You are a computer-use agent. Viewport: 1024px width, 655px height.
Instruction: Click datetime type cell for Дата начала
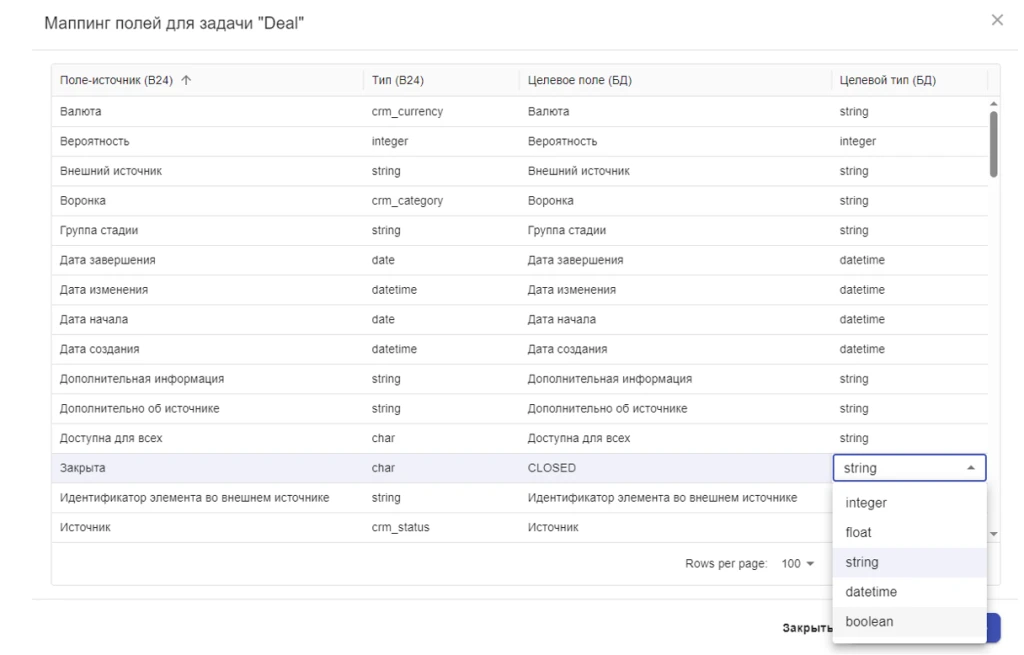(x=862, y=319)
